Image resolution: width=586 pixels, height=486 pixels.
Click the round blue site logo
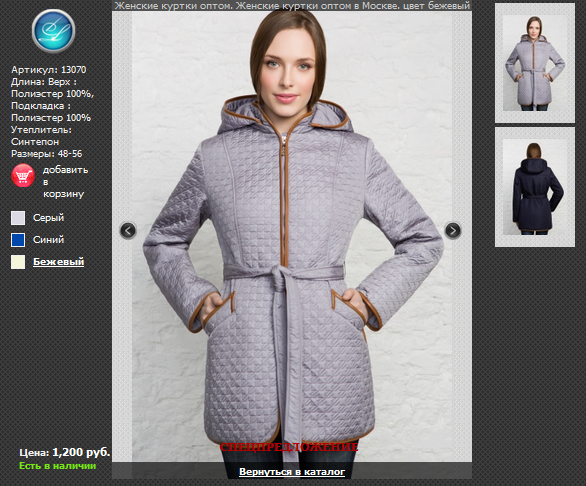(53, 31)
